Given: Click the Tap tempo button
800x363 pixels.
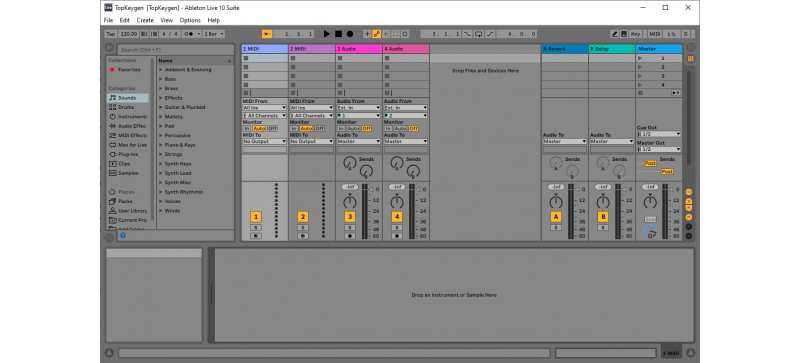Looking at the screenshot, I should tap(111, 34).
